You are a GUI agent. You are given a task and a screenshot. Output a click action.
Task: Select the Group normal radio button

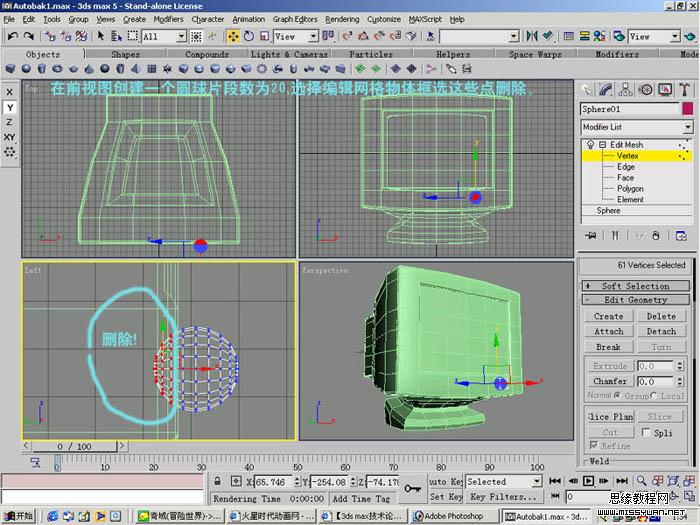click(617, 395)
